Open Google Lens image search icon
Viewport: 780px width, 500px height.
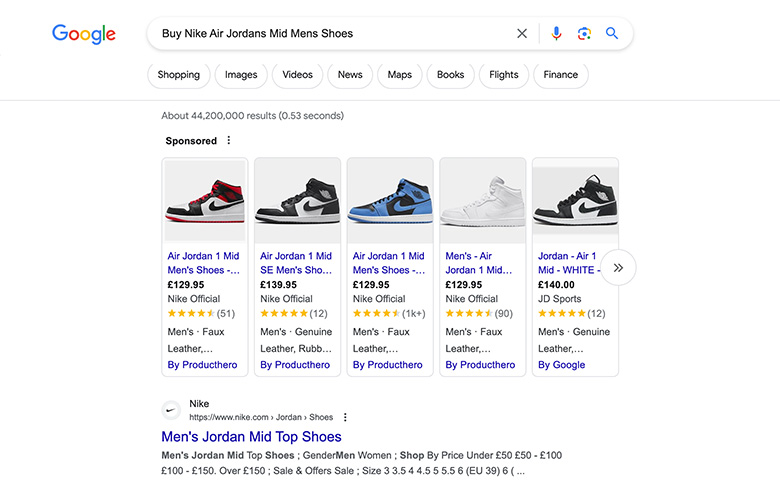584,33
